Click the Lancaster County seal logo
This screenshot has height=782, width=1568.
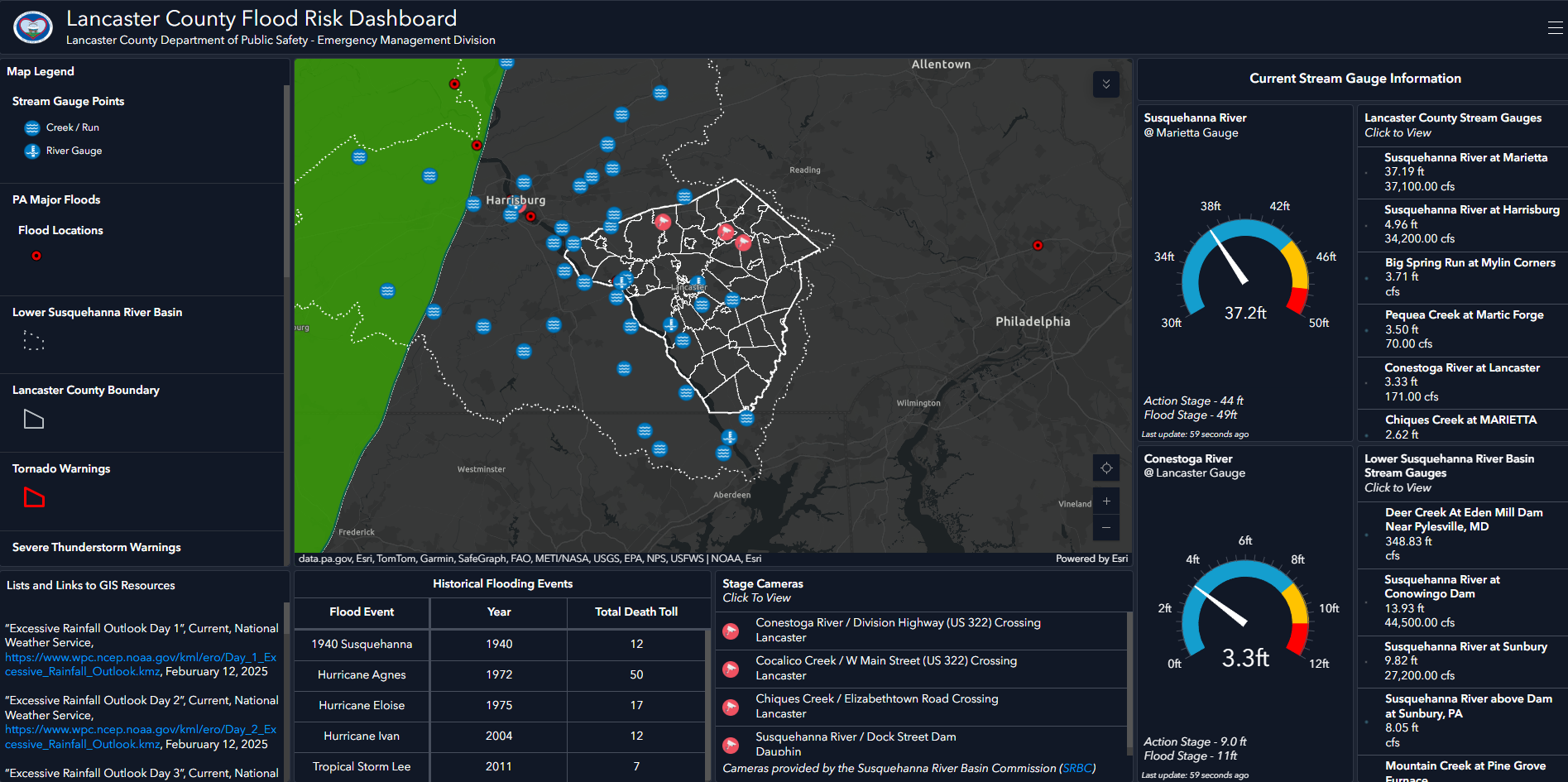point(33,27)
